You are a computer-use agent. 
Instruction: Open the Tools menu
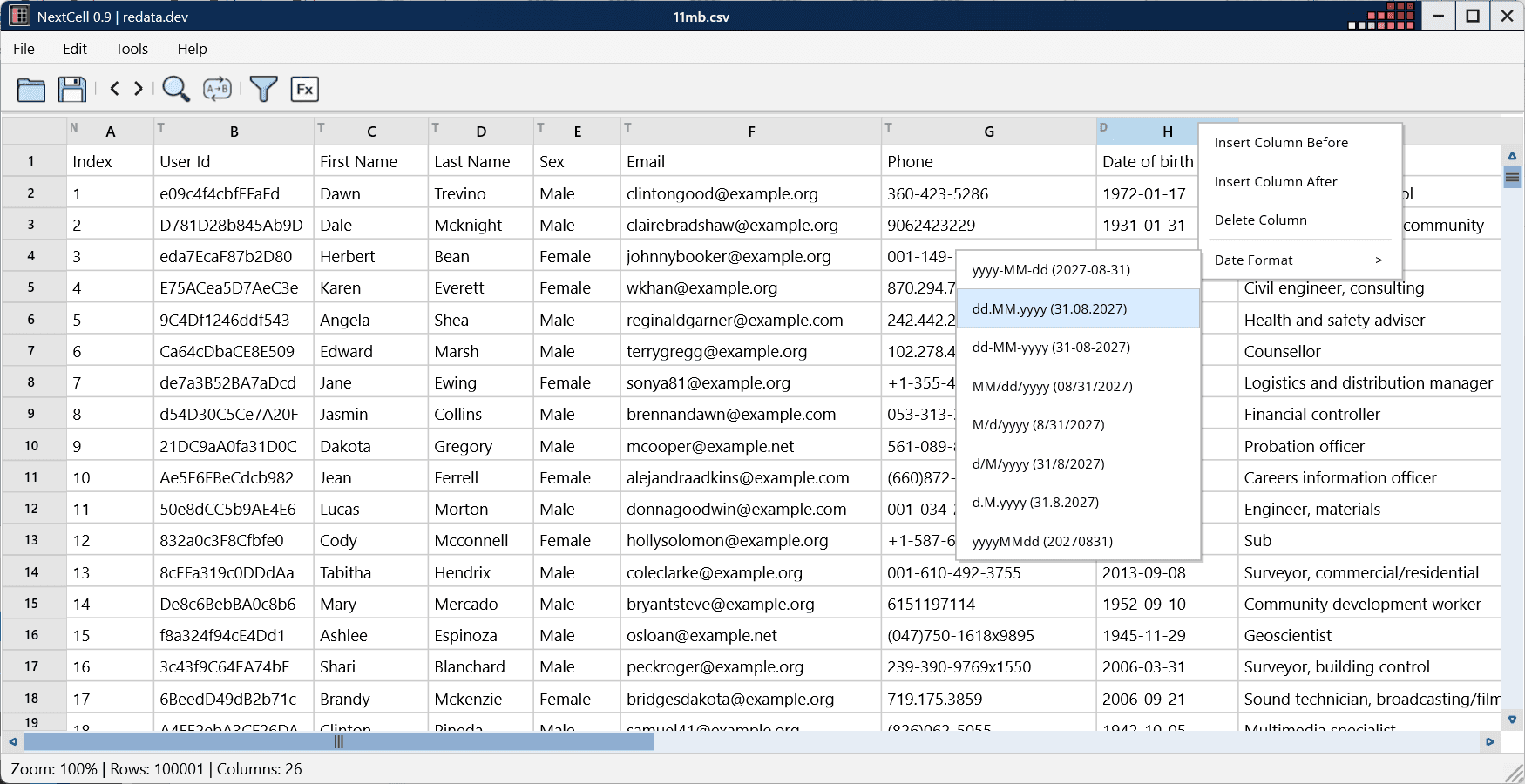[131, 49]
